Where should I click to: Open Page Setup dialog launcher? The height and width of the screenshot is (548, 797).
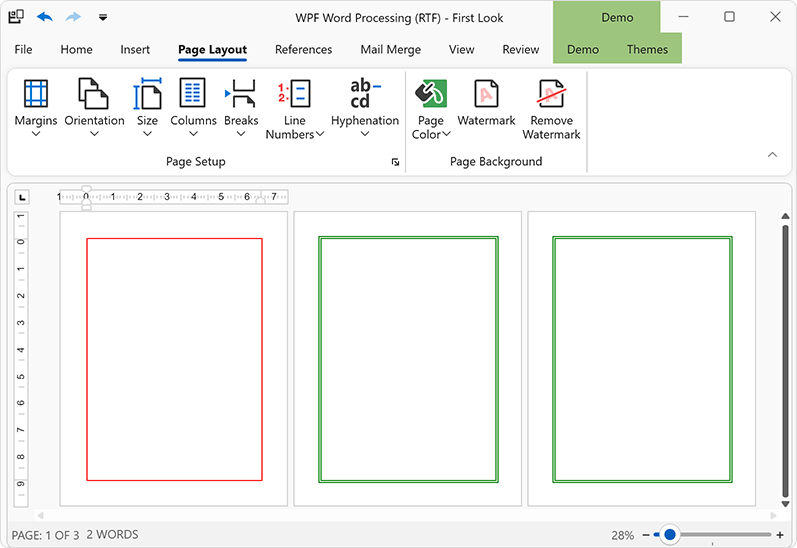coord(395,162)
